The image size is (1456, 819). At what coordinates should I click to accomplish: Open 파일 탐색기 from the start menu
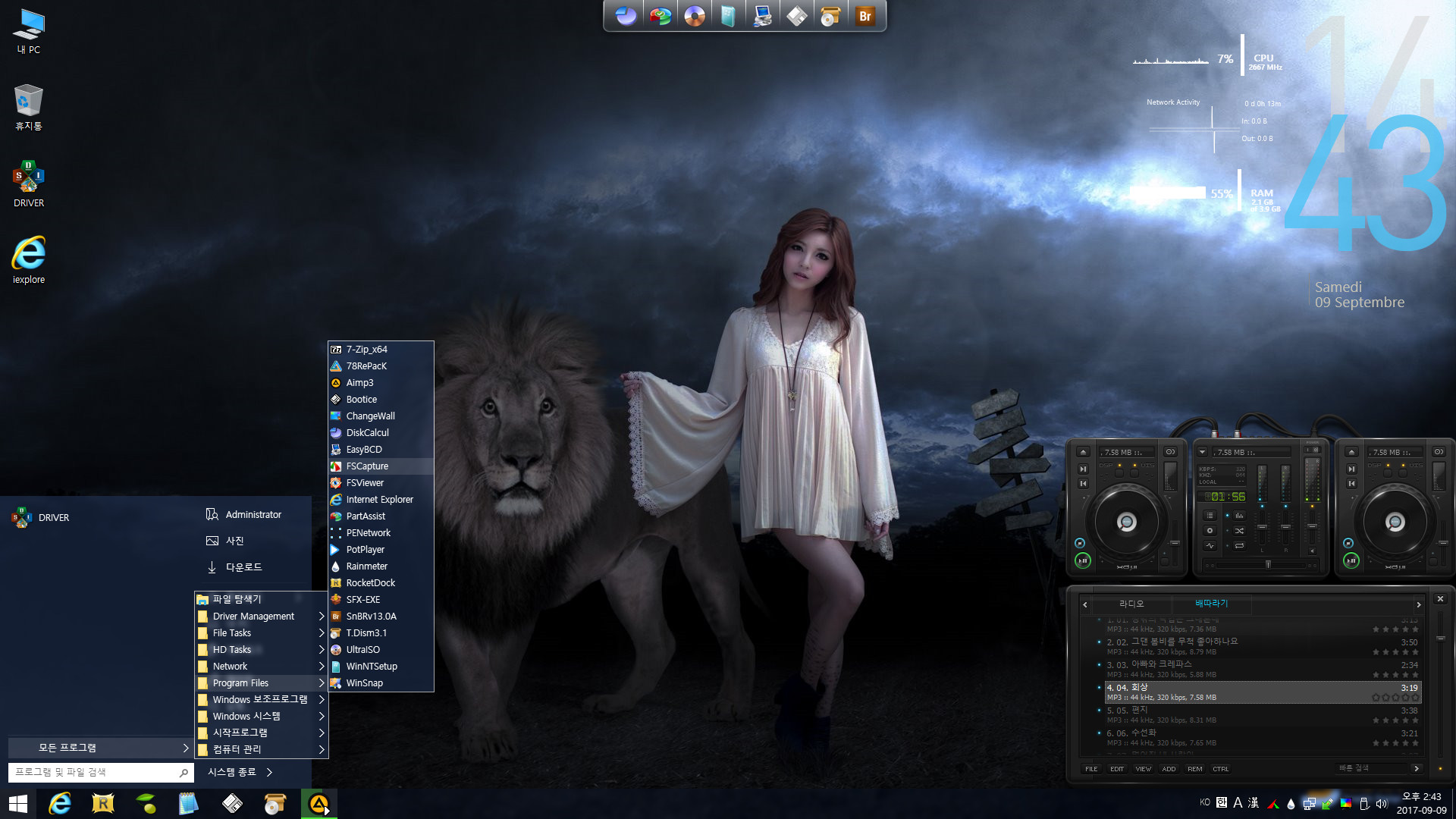pyautogui.click(x=261, y=600)
